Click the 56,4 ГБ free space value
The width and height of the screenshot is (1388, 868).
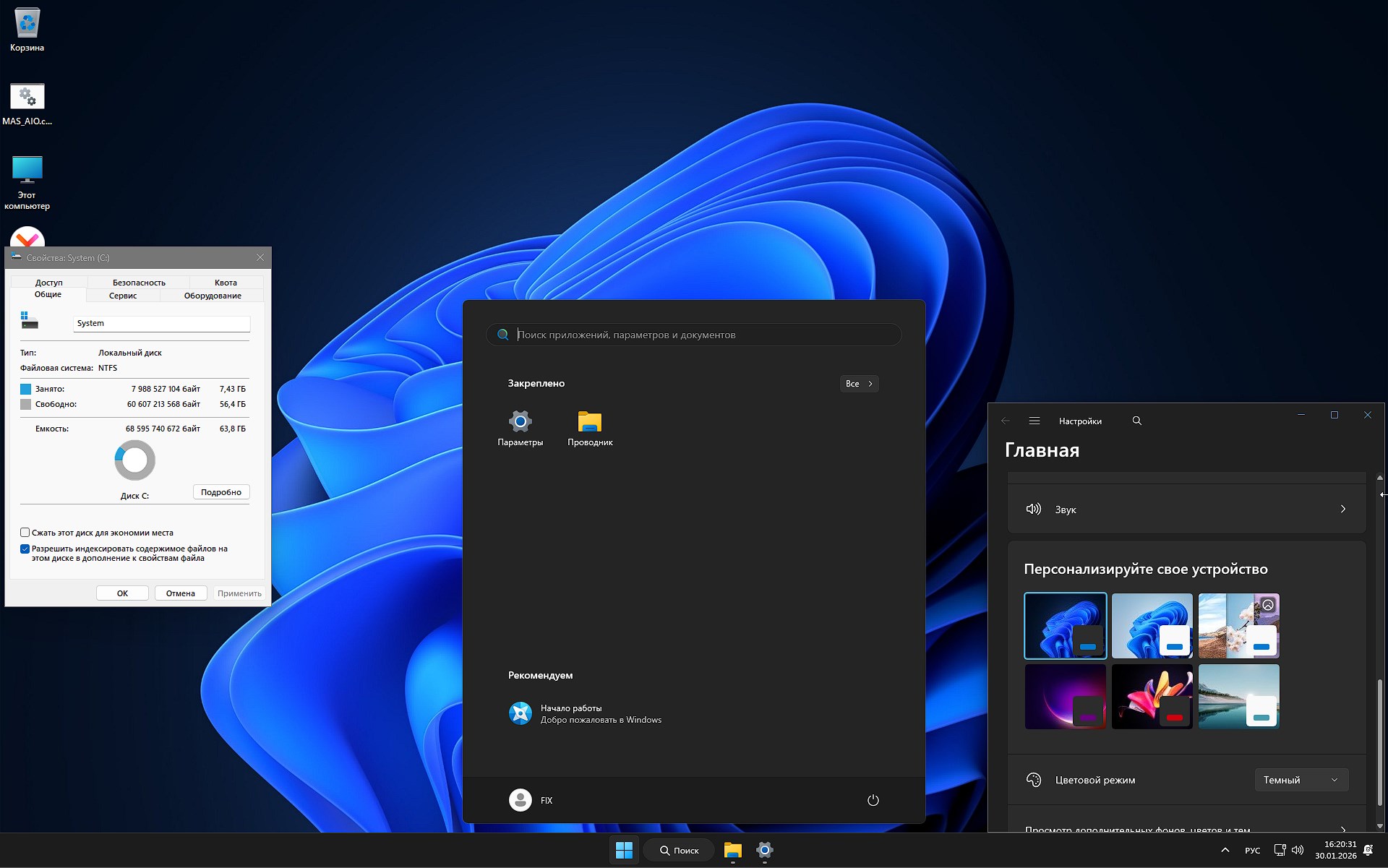pos(233,404)
